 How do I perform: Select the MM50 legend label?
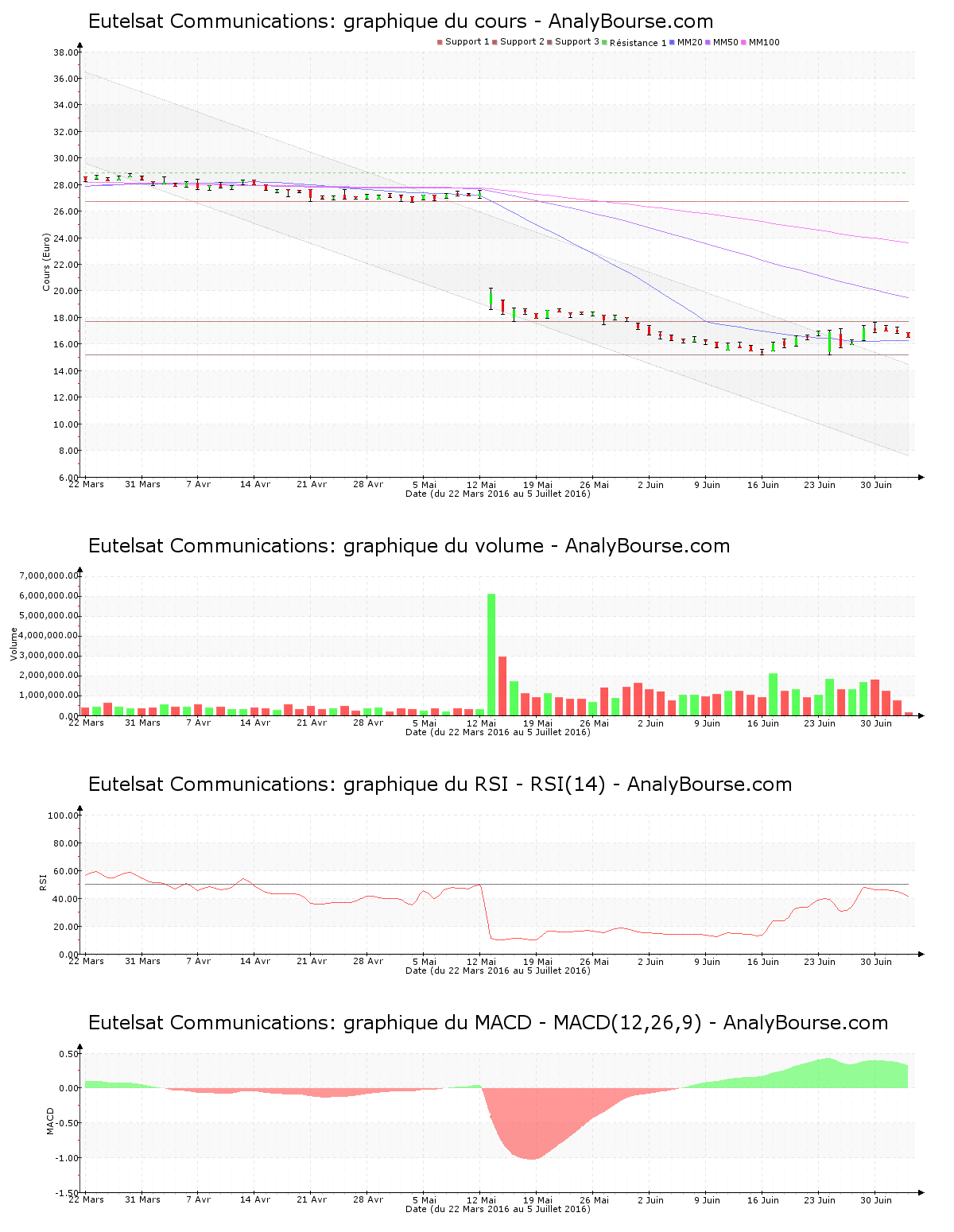tap(726, 42)
